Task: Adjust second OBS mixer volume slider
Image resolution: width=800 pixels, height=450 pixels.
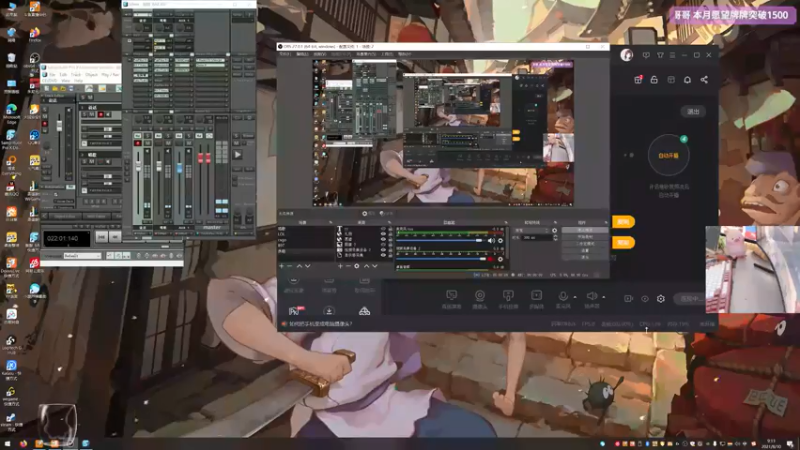Action: (x=441, y=259)
